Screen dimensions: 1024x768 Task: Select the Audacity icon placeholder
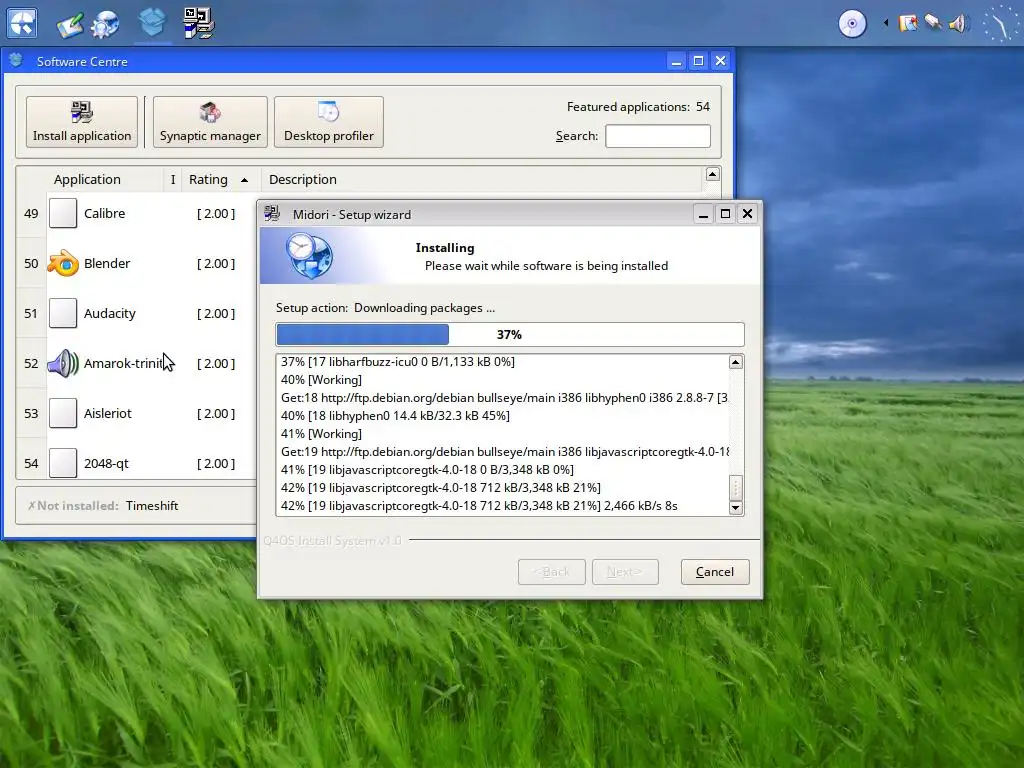pos(63,313)
